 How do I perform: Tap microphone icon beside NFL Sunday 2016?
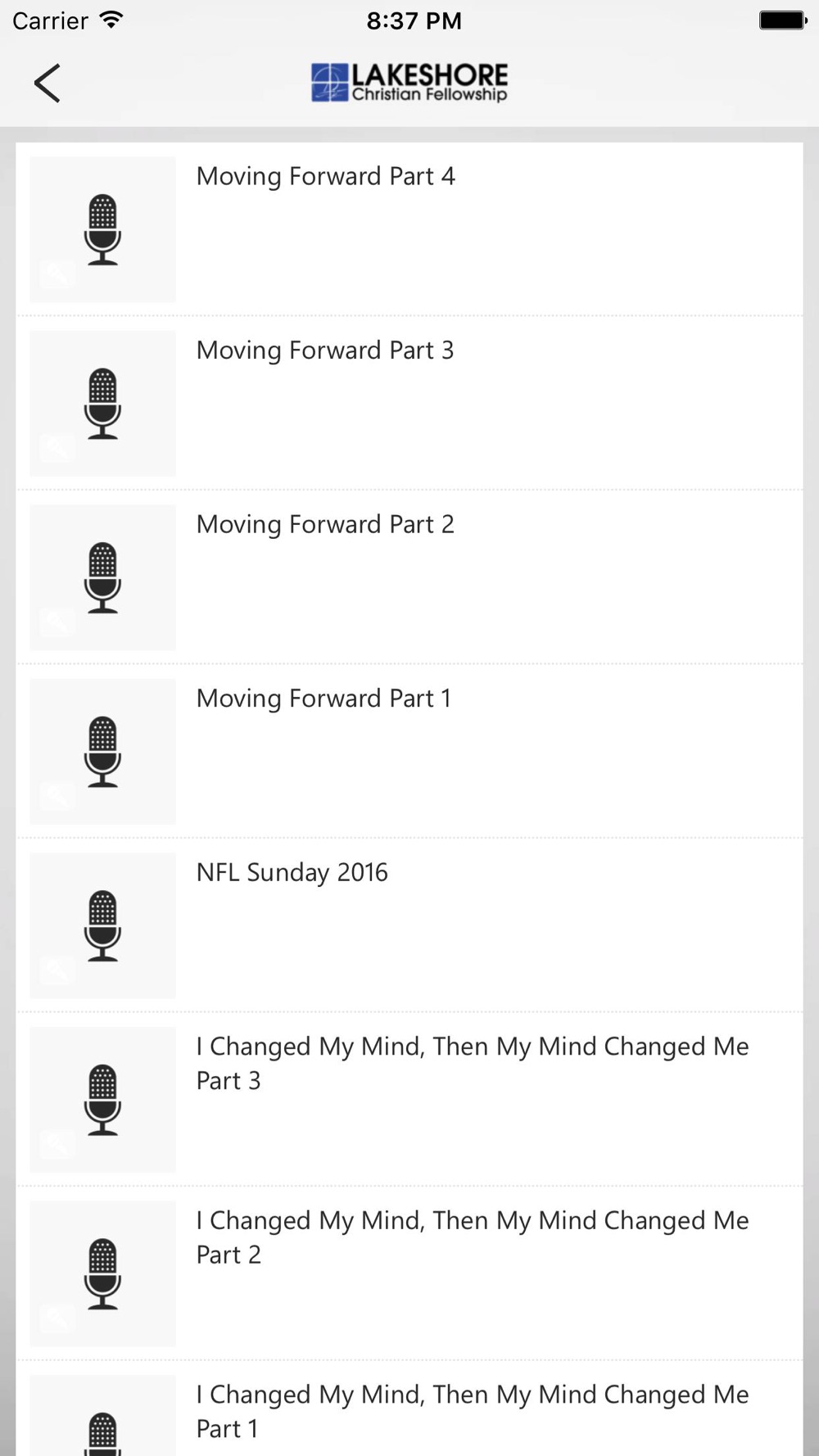tap(102, 925)
